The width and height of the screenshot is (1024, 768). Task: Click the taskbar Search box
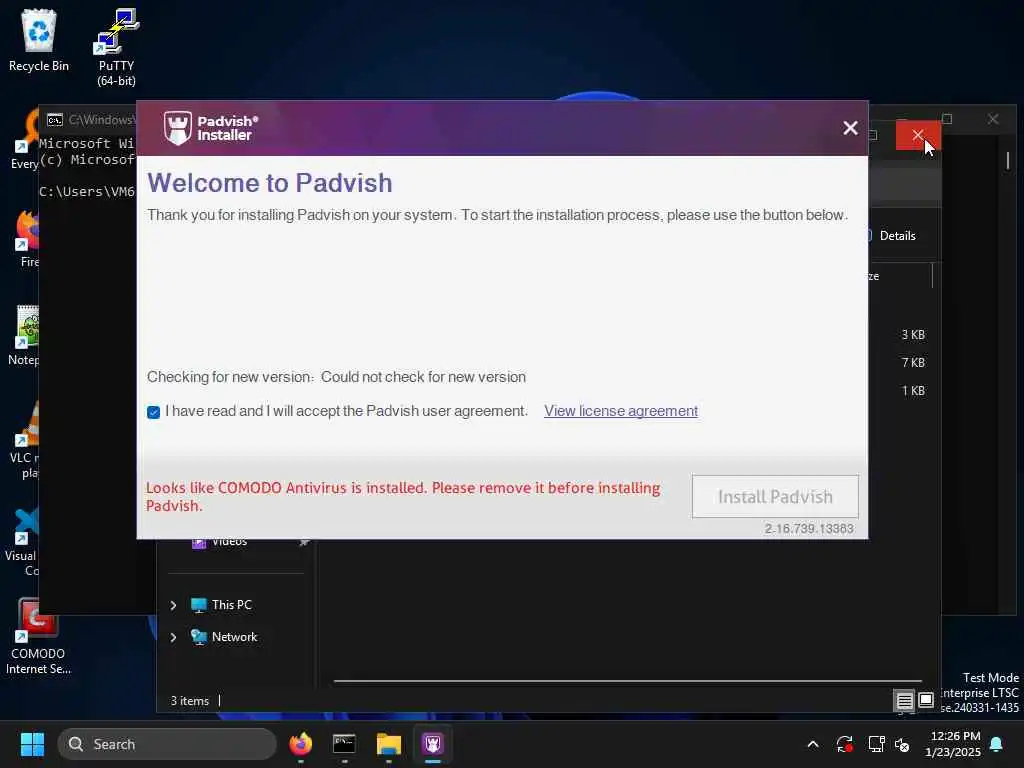click(167, 744)
